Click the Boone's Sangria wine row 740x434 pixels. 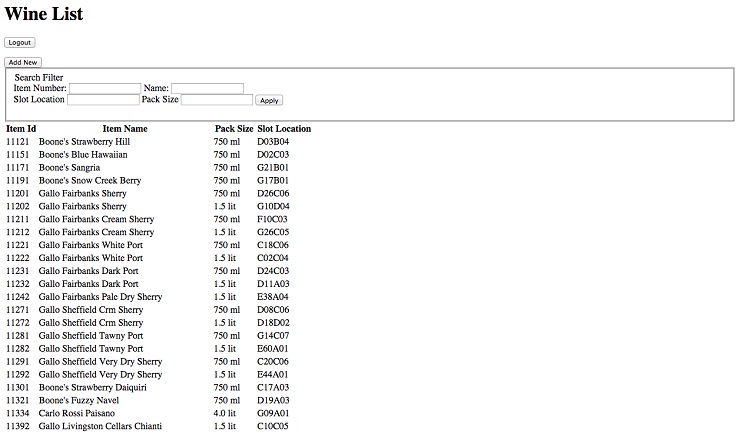click(x=71, y=168)
